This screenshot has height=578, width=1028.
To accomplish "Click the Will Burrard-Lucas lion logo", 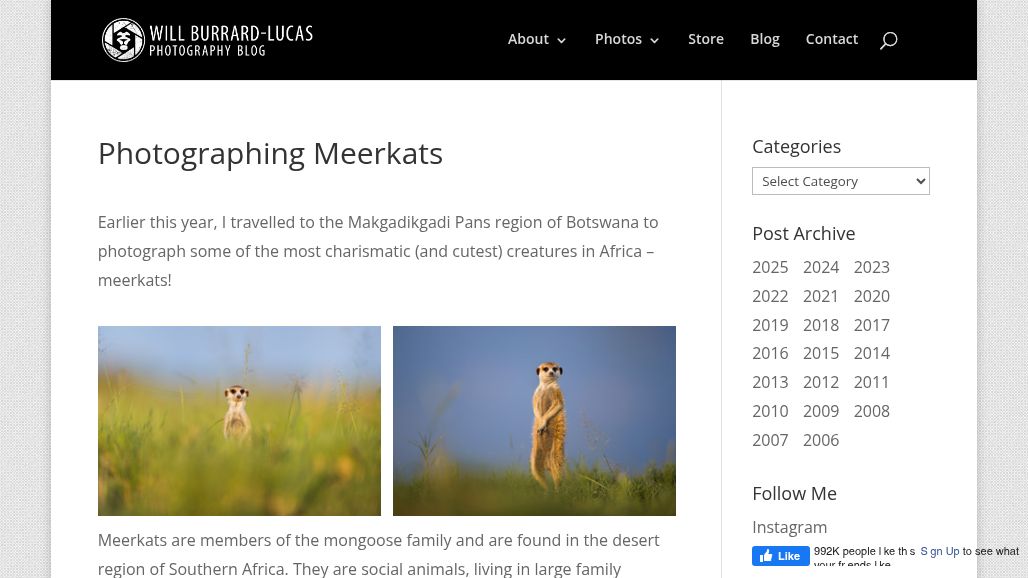I will coord(124,40).
